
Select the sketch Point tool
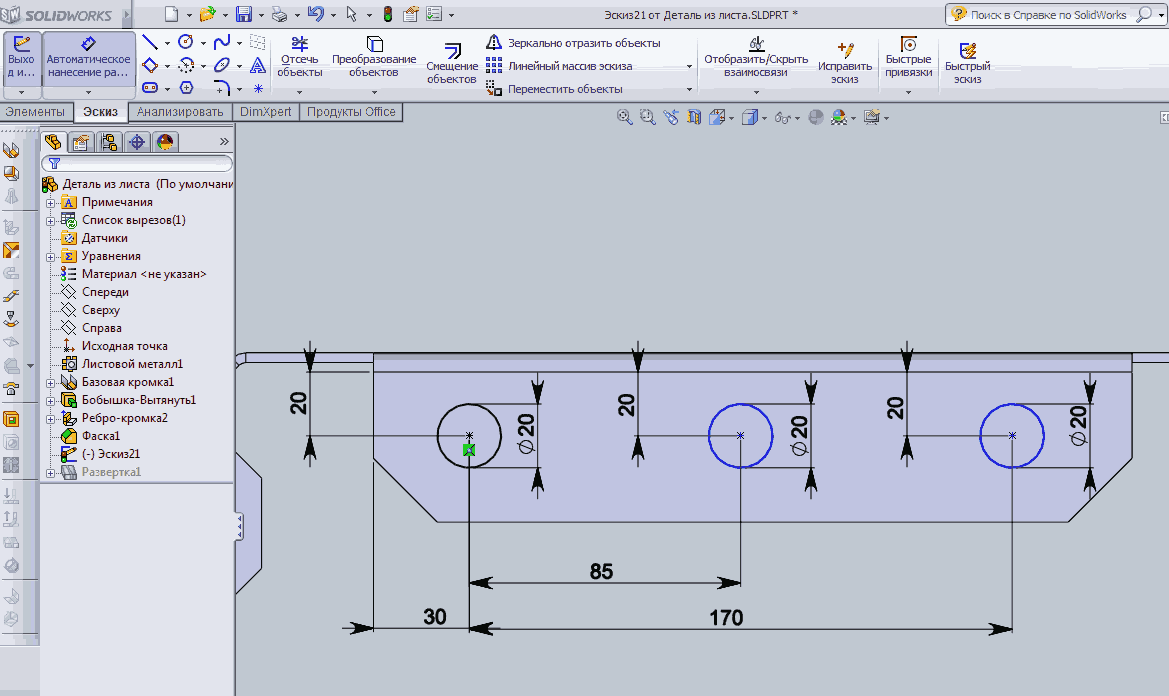258,89
